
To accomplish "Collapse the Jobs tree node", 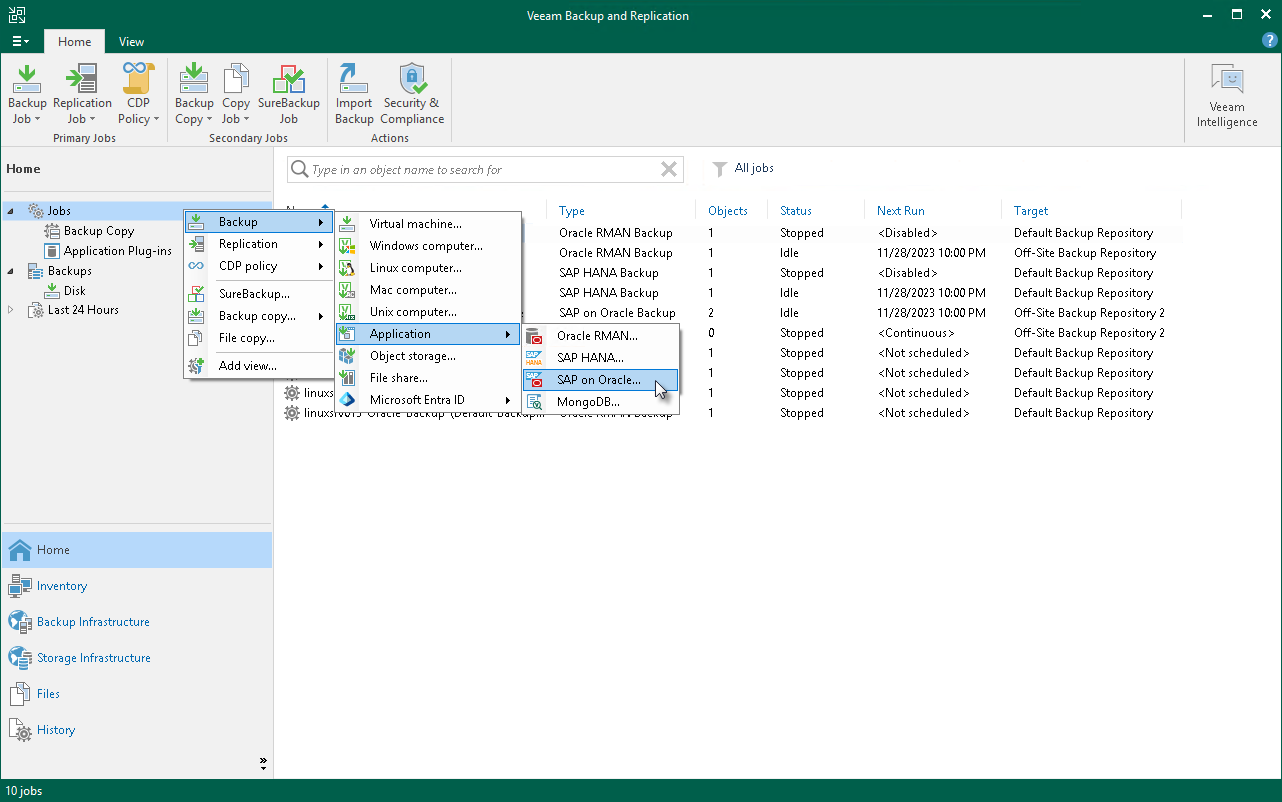I will tap(11, 211).
